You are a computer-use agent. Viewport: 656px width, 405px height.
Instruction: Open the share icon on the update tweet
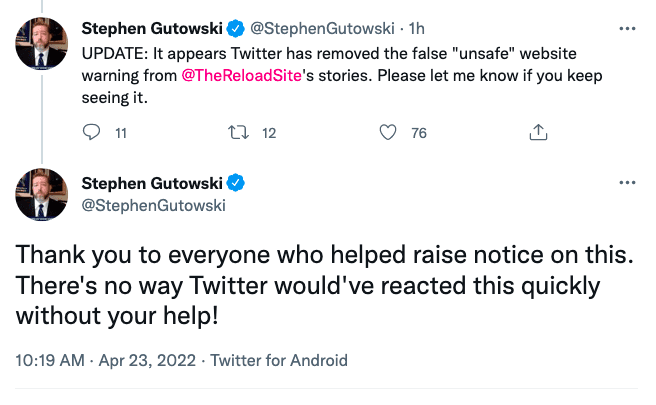pos(538,132)
